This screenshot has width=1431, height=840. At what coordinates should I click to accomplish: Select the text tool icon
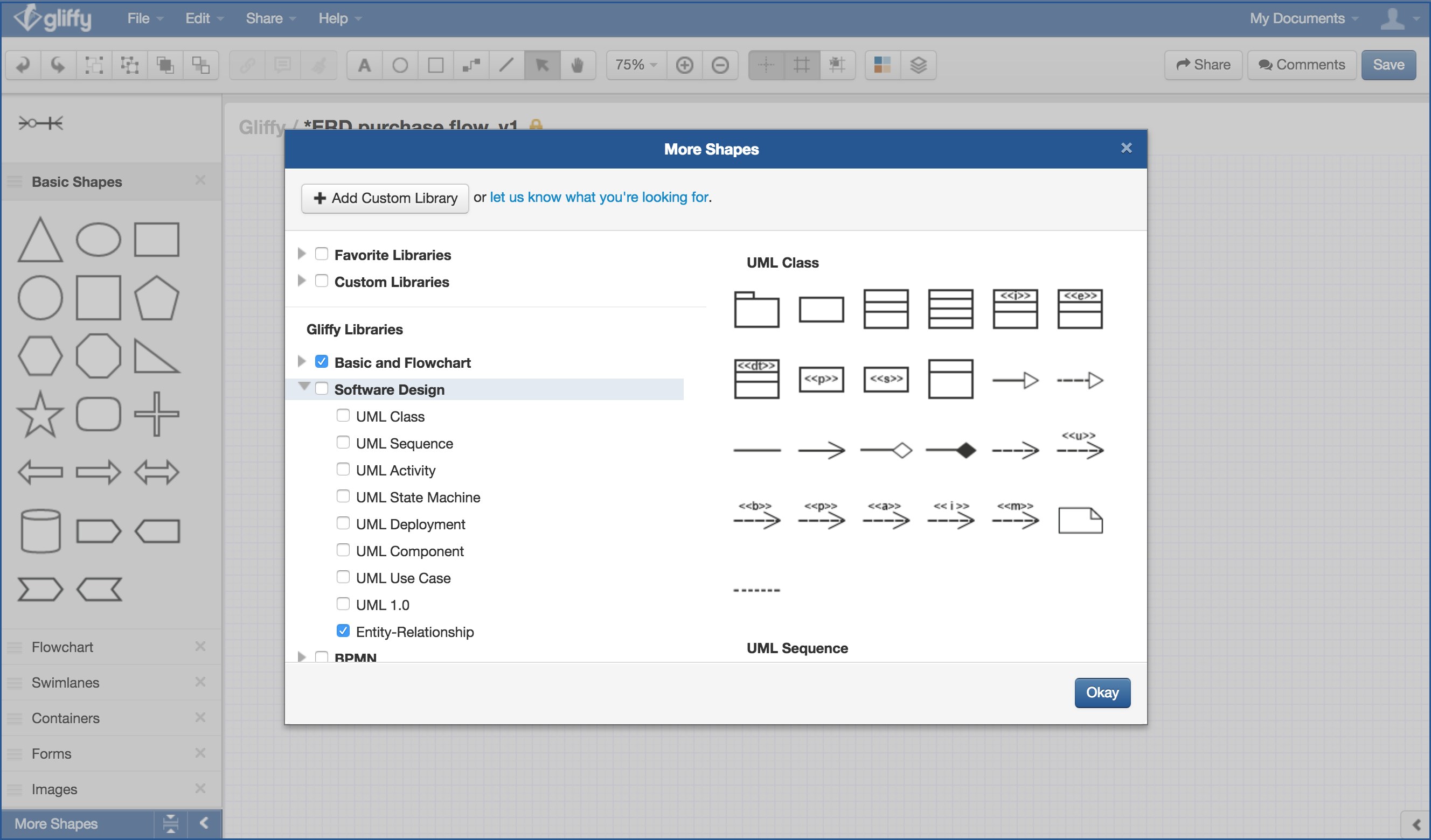tap(362, 64)
